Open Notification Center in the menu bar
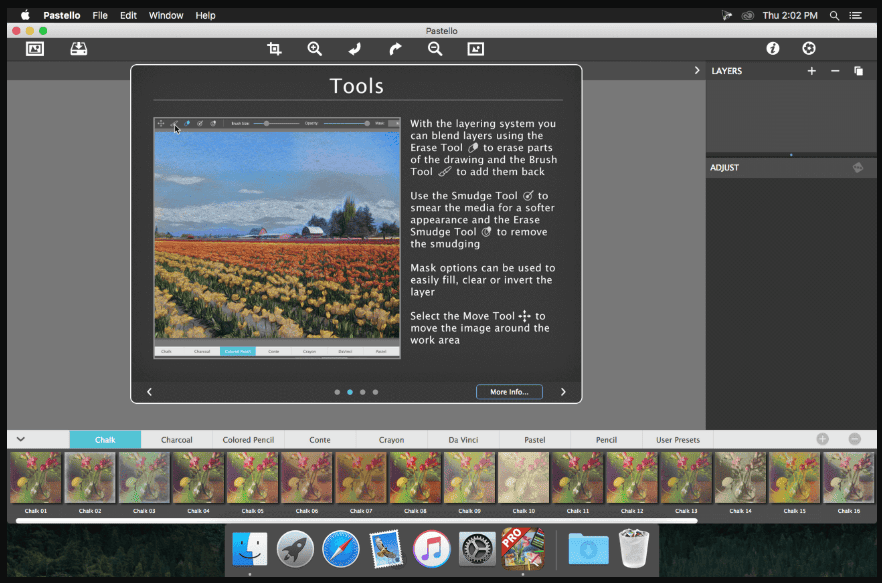This screenshot has height=583, width=882. coord(856,15)
